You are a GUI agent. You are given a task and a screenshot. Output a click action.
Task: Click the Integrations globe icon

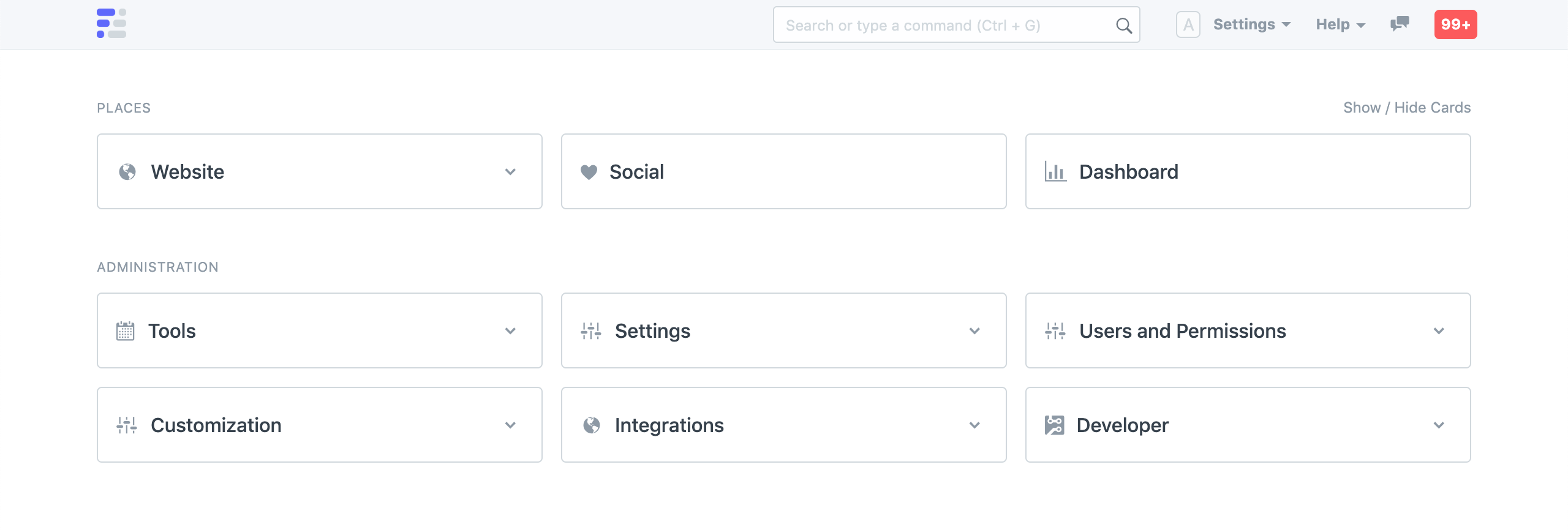[x=592, y=425]
